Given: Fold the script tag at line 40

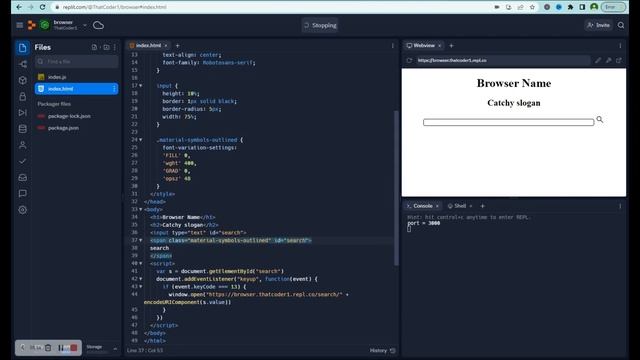Looking at the screenshot, I should [x=141, y=263].
